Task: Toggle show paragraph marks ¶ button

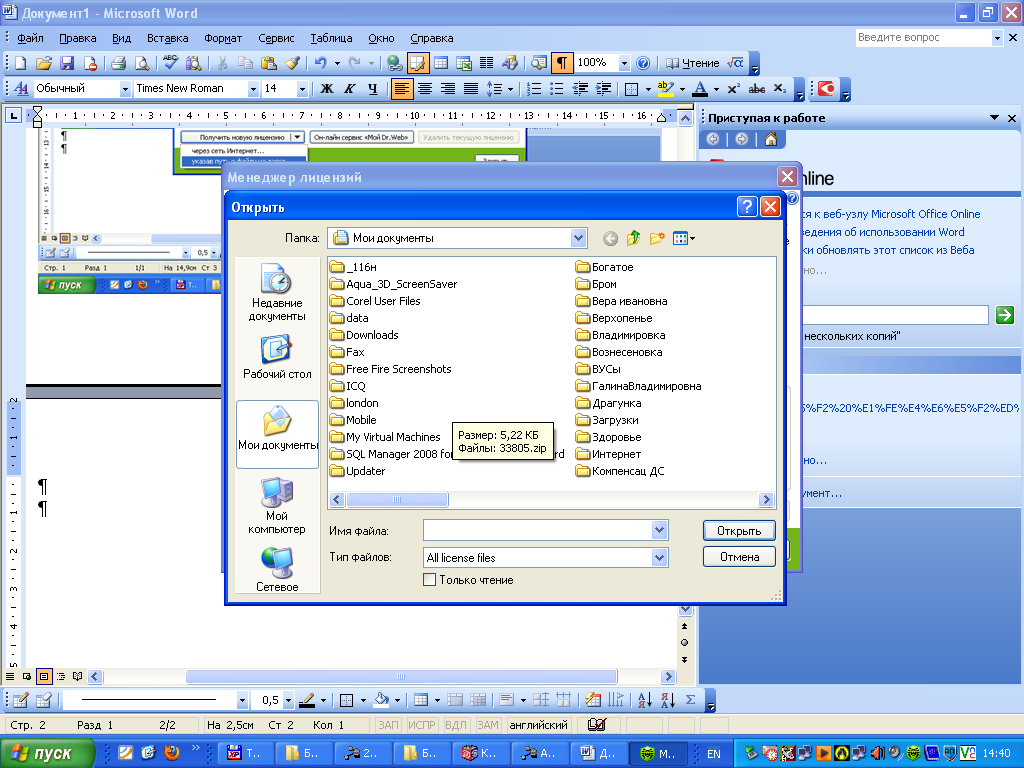Action: tap(562, 63)
